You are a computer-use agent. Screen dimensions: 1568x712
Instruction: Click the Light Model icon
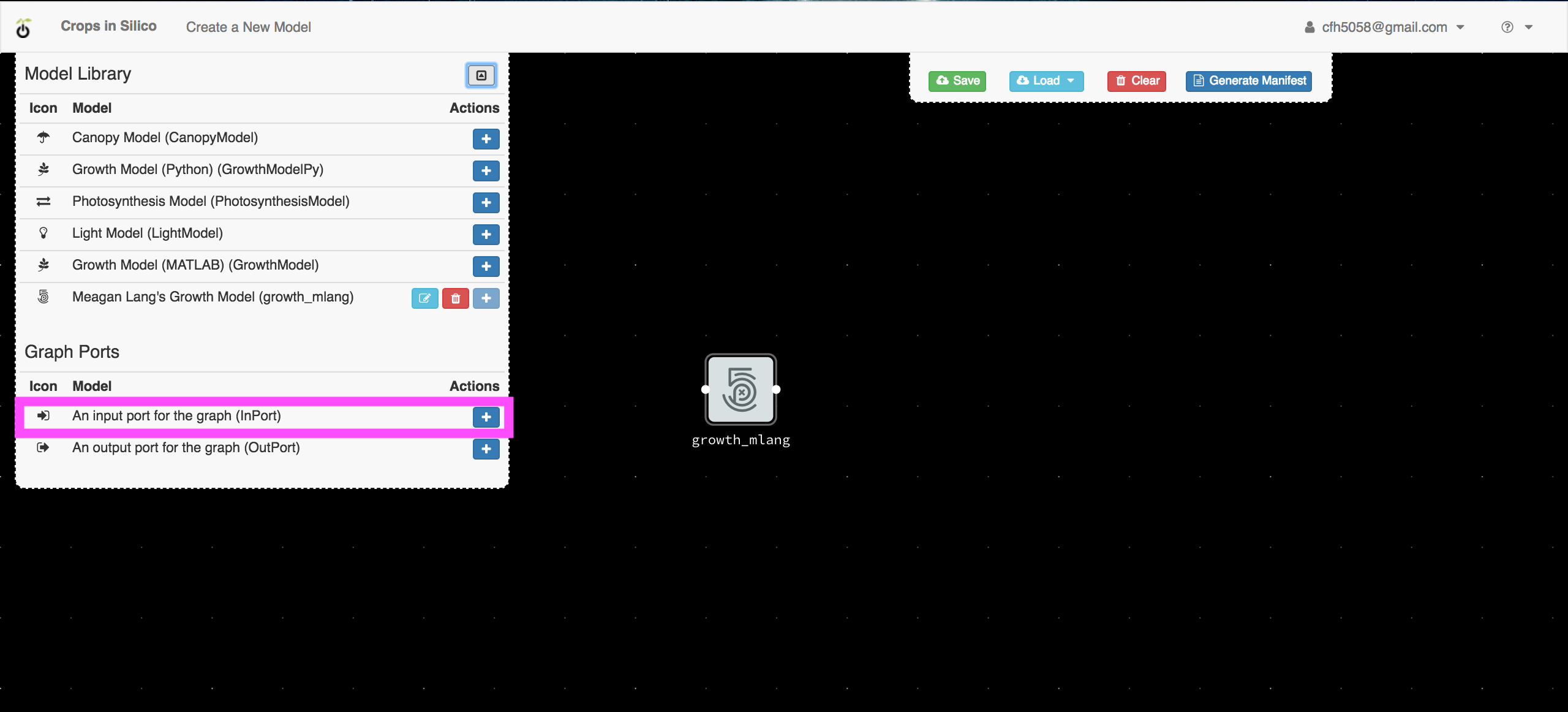click(x=42, y=233)
